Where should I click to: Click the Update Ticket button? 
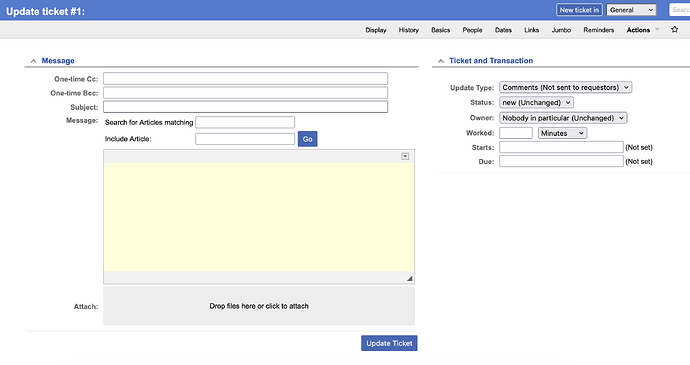point(389,343)
